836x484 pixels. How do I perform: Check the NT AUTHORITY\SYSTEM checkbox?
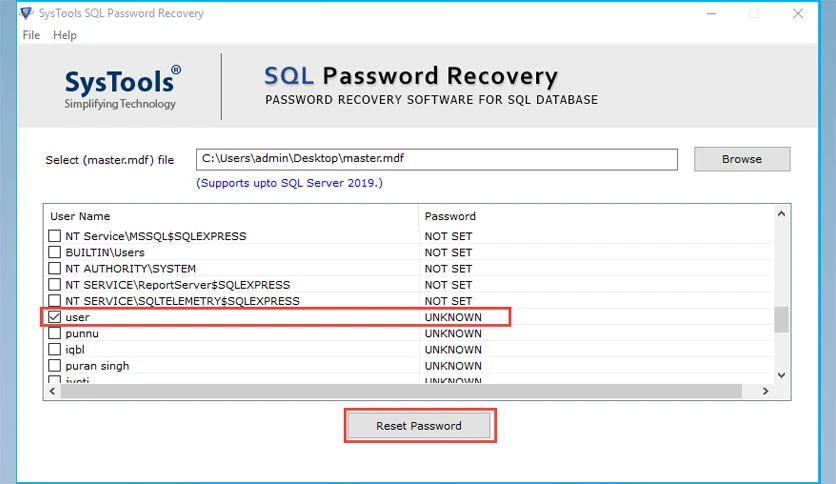click(x=54, y=268)
